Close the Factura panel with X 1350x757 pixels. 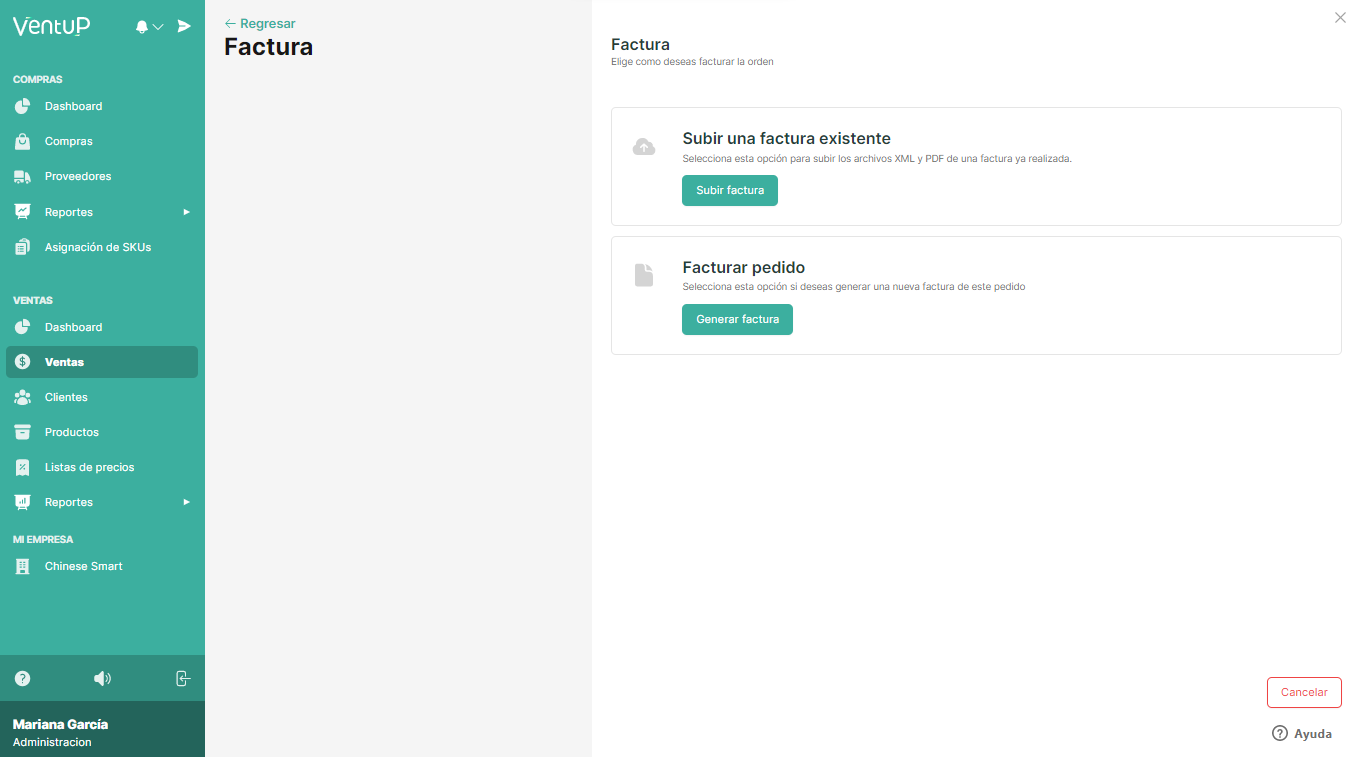click(x=1340, y=17)
